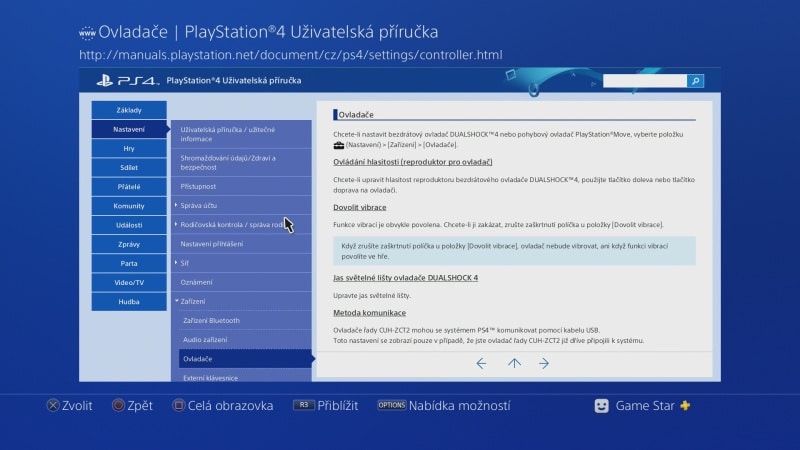The image size is (800, 450).
Task: Open Shromažďování údajů/Zdraví a bezpečnost
Action: click(241, 163)
